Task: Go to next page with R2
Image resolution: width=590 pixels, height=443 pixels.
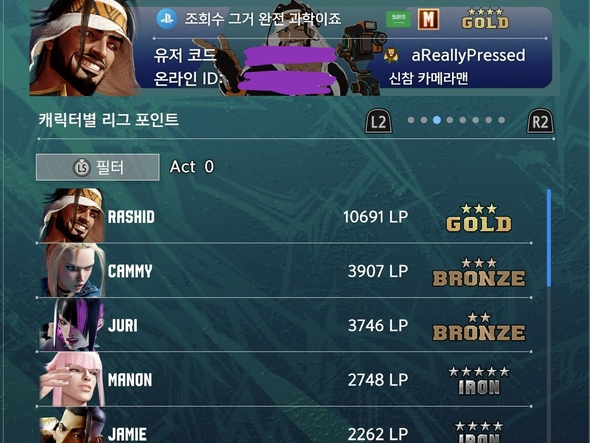Action: 540,121
